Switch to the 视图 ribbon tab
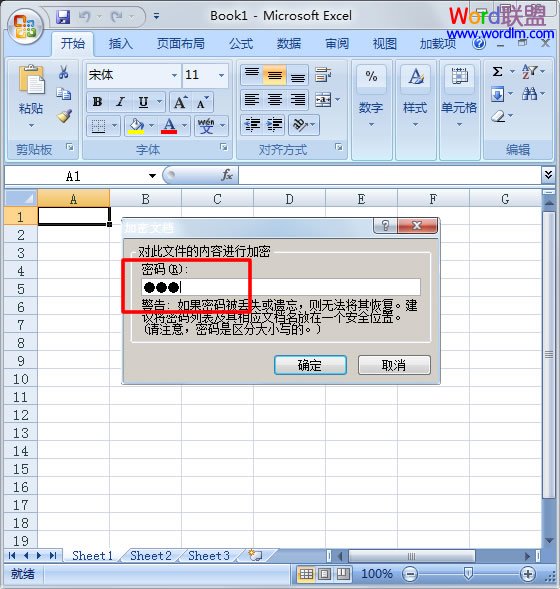560x589 pixels. click(385, 44)
